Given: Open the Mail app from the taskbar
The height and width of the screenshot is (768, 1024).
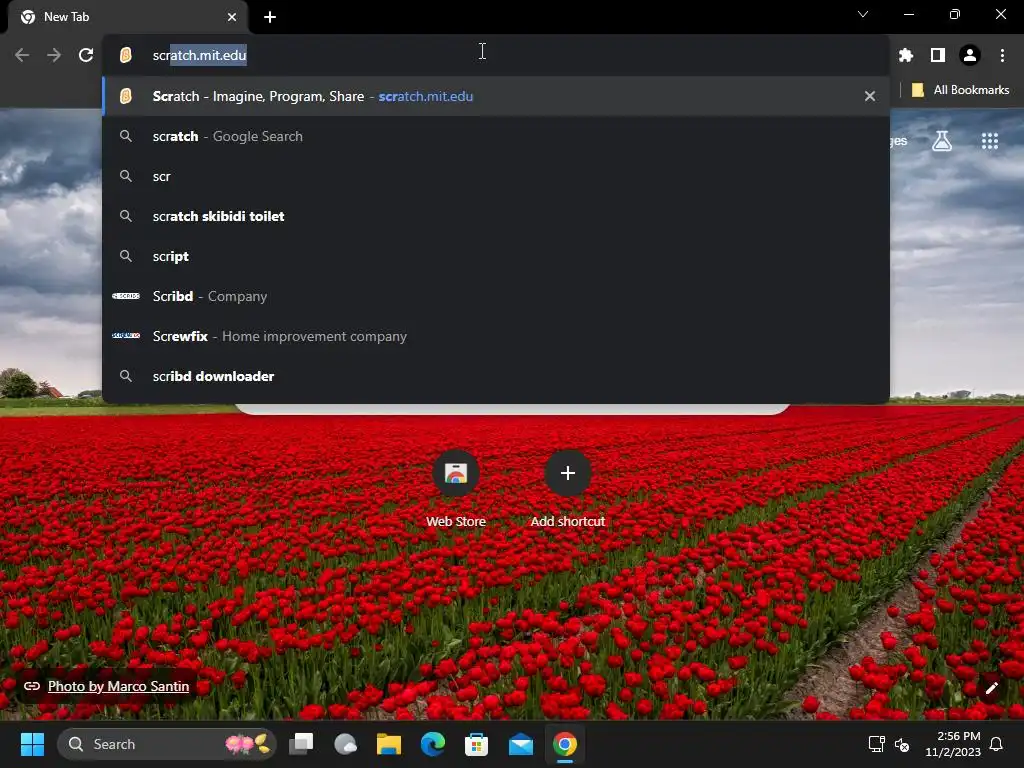Looking at the screenshot, I should click(x=520, y=744).
